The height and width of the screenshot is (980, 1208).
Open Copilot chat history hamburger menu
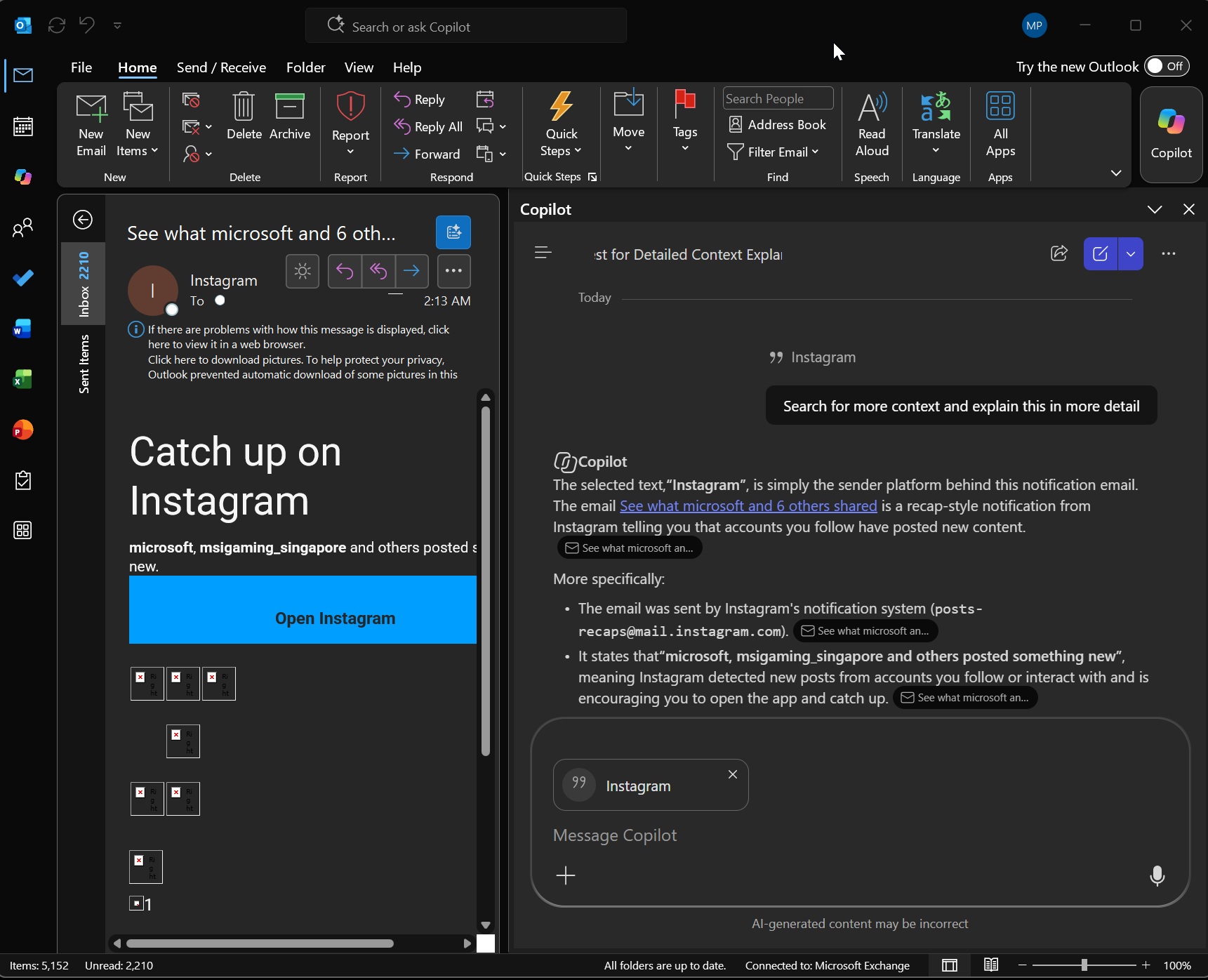(543, 253)
